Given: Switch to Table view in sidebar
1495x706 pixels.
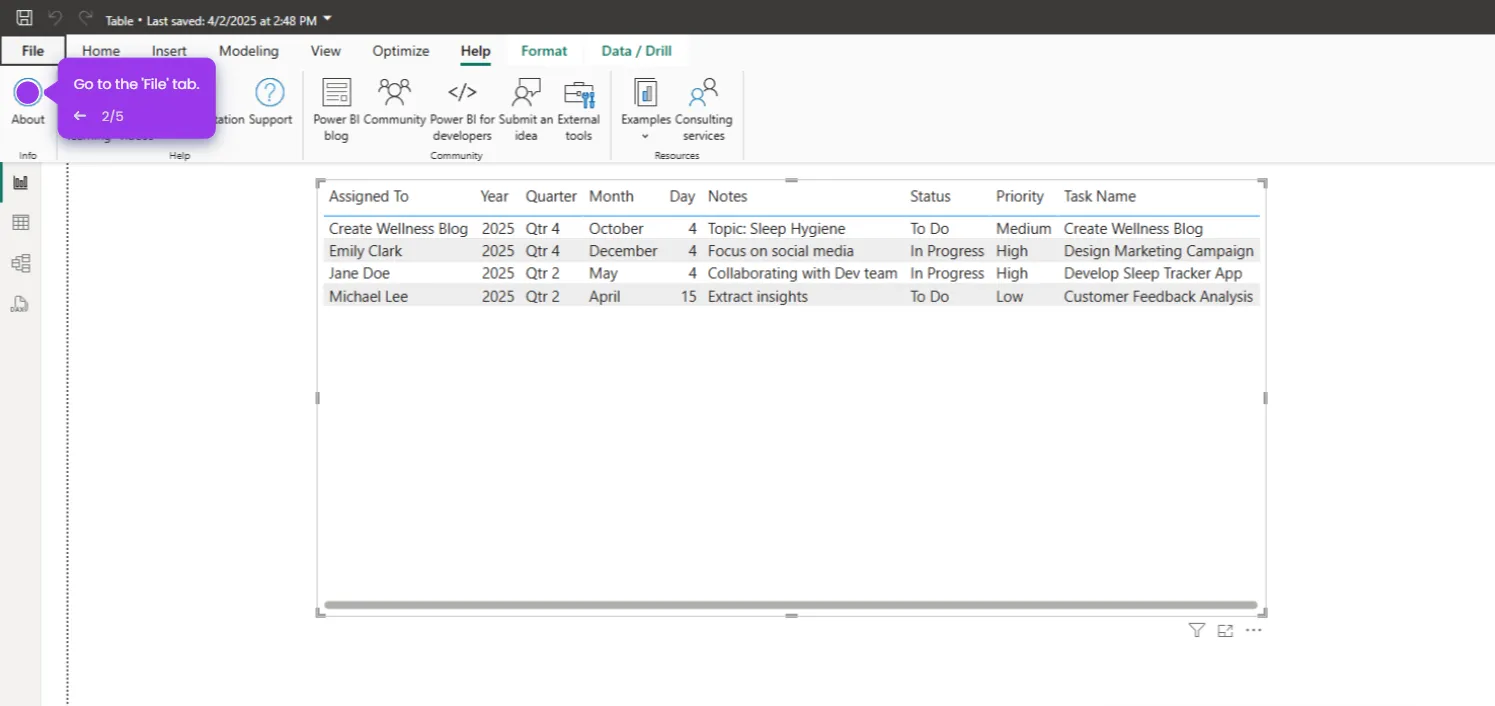Looking at the screenshot, I should (20, 223).
